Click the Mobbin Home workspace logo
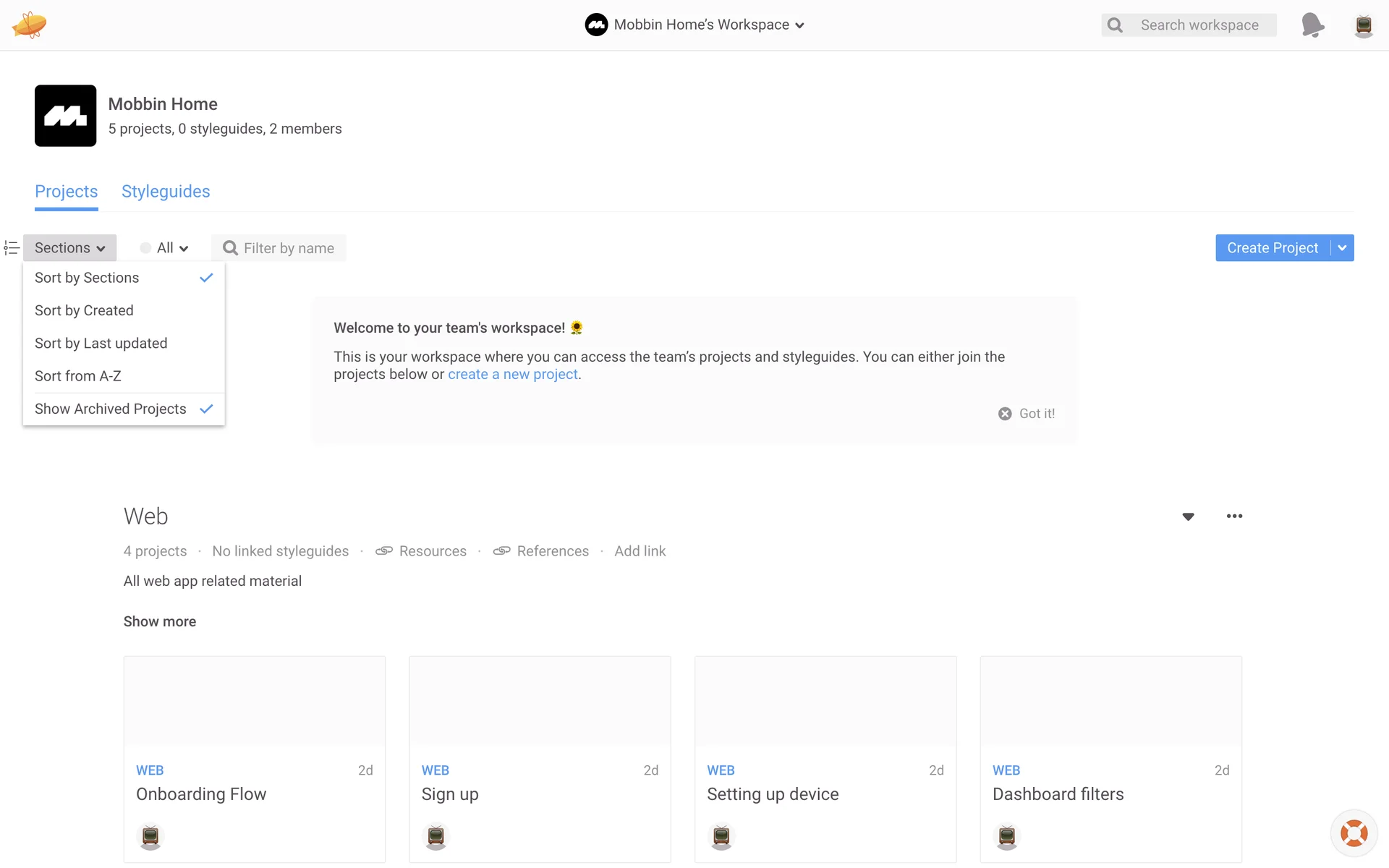The image size is (1389, 868). [65, 116]
